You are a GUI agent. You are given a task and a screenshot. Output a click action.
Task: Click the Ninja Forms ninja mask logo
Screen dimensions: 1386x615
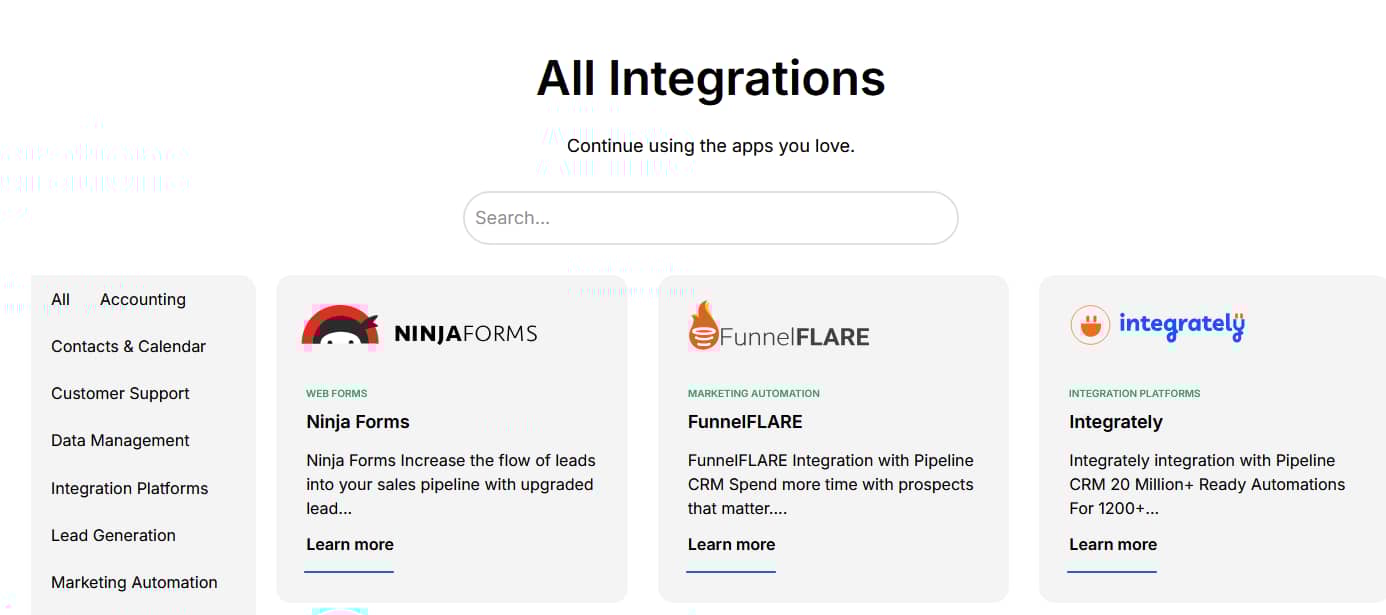(x=340, y=325)
